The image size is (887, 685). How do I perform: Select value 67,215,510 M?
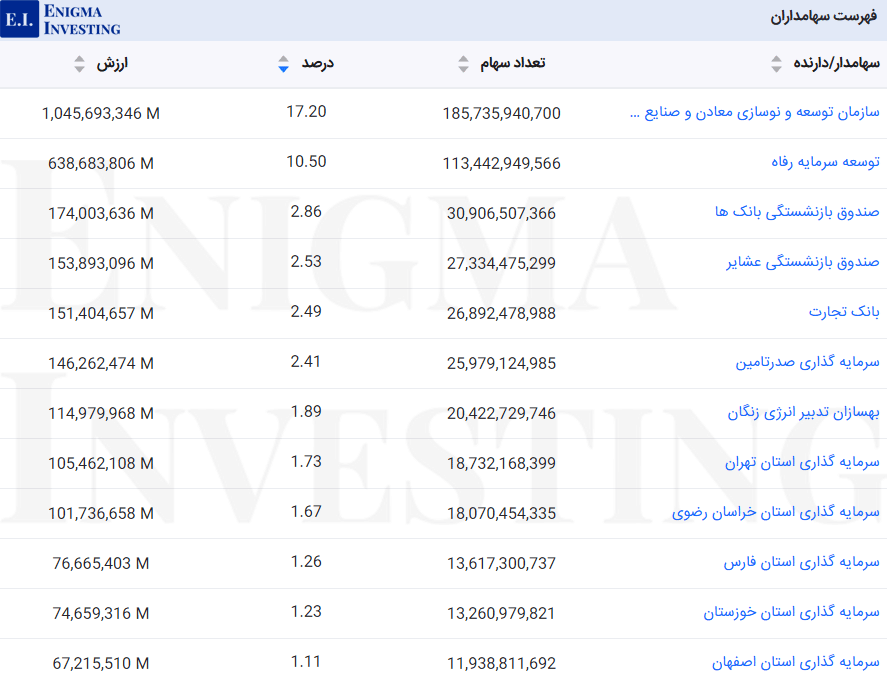pos(101,664)
